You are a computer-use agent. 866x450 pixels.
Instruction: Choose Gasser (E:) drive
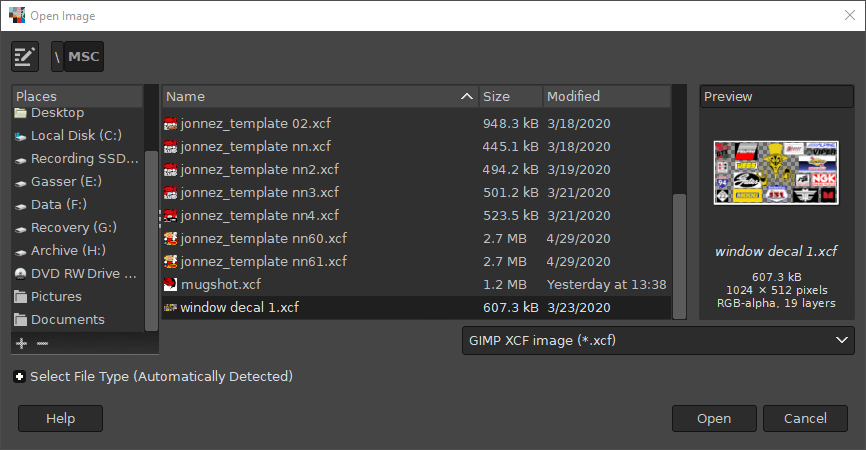66,181
